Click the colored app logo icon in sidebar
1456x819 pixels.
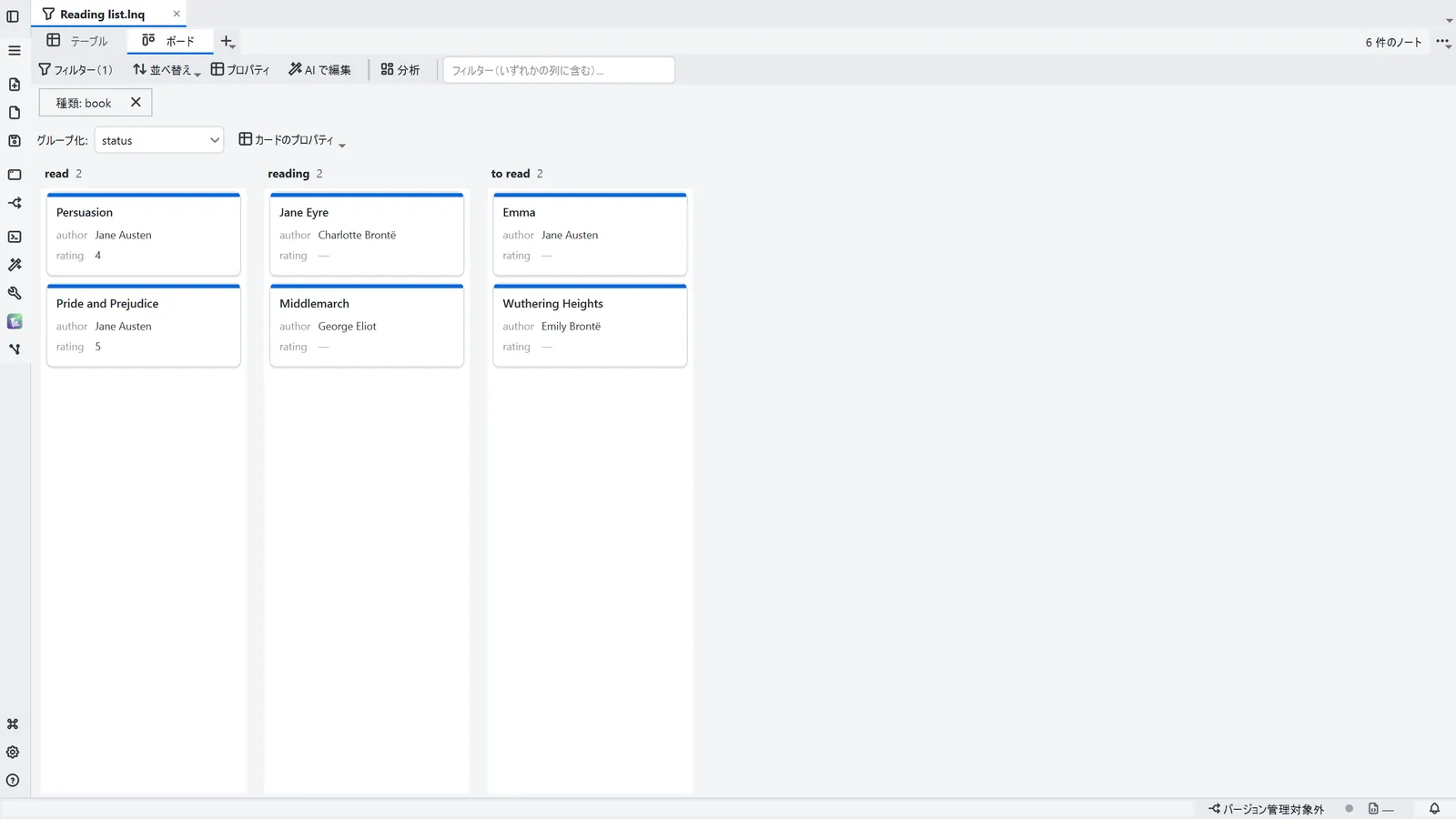(x=15, y=321)
